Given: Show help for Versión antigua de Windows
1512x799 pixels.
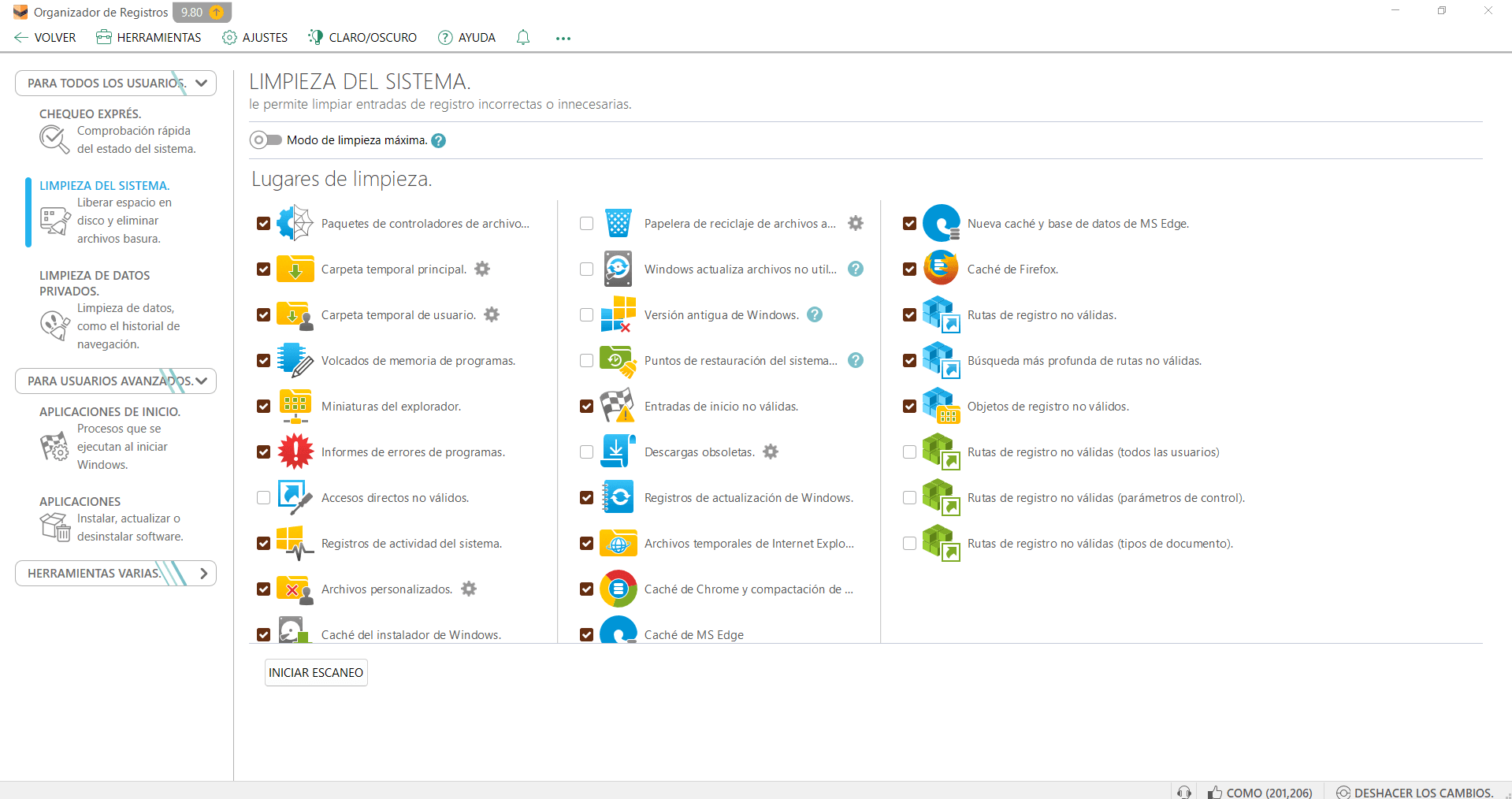Looking at the screenshot, I should [x=815, y=314].
